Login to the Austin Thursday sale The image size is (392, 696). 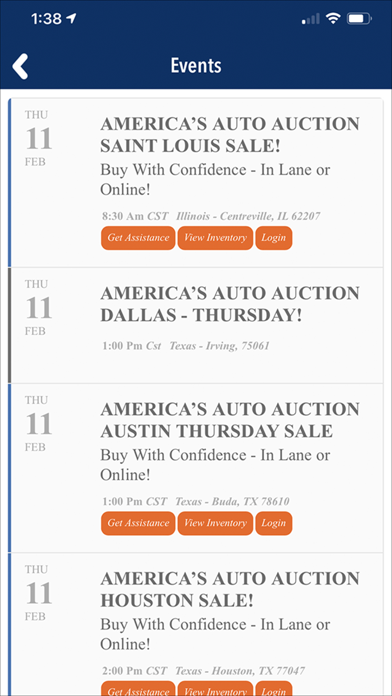tap(273, 523)
